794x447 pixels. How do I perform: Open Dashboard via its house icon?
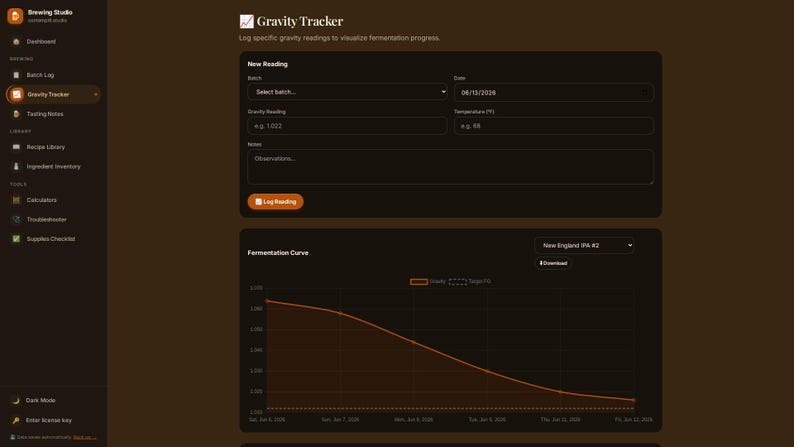pyautogui.click(x=16, y=42)
